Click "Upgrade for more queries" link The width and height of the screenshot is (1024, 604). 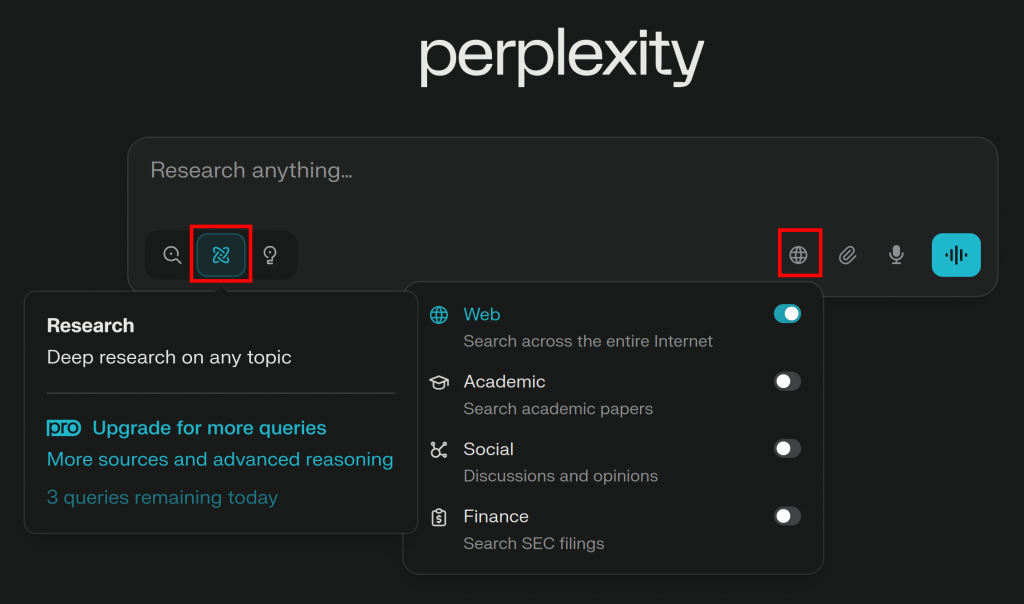pos(209,428)
